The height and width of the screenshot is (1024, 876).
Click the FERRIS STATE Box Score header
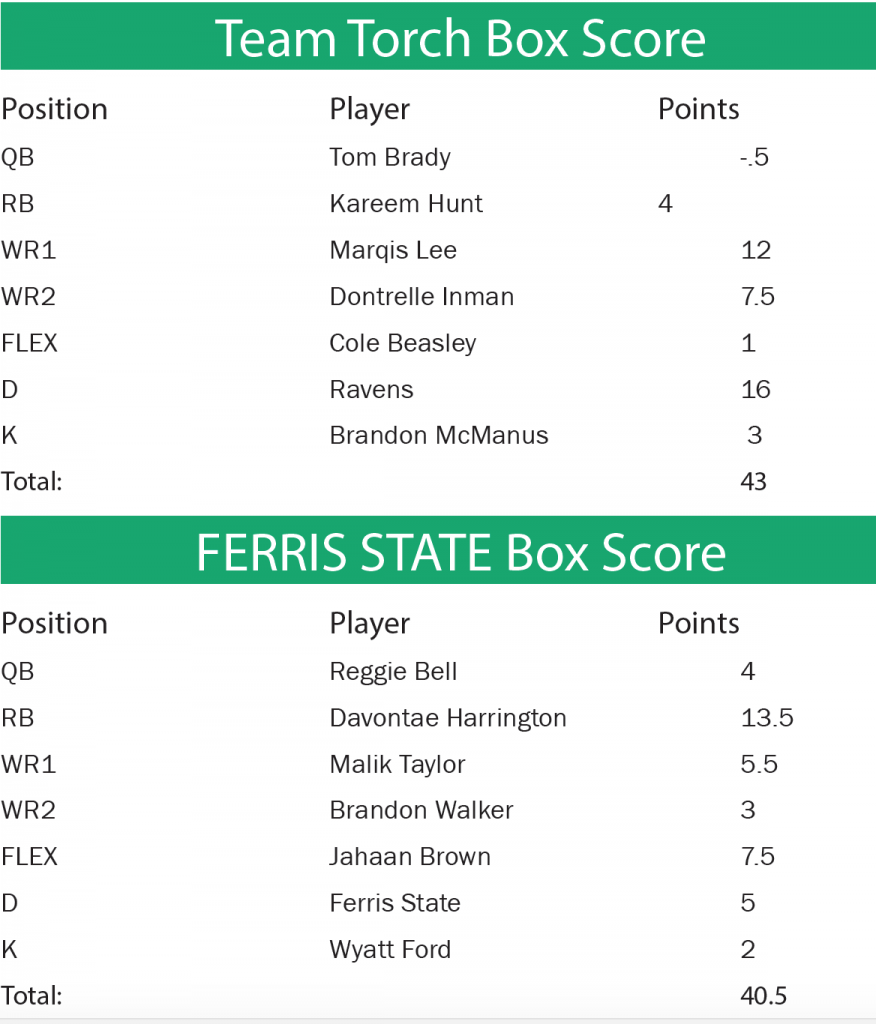pyautogui.click(x=460, y=552)
